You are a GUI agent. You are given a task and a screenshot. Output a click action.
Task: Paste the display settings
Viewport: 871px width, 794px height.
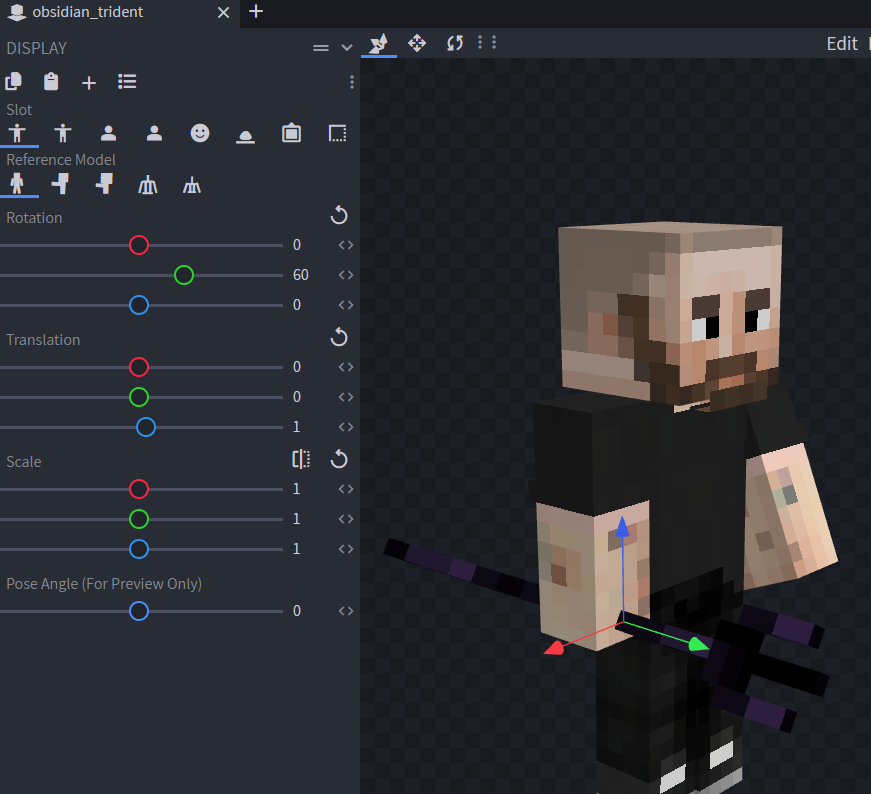coord(51,82)
